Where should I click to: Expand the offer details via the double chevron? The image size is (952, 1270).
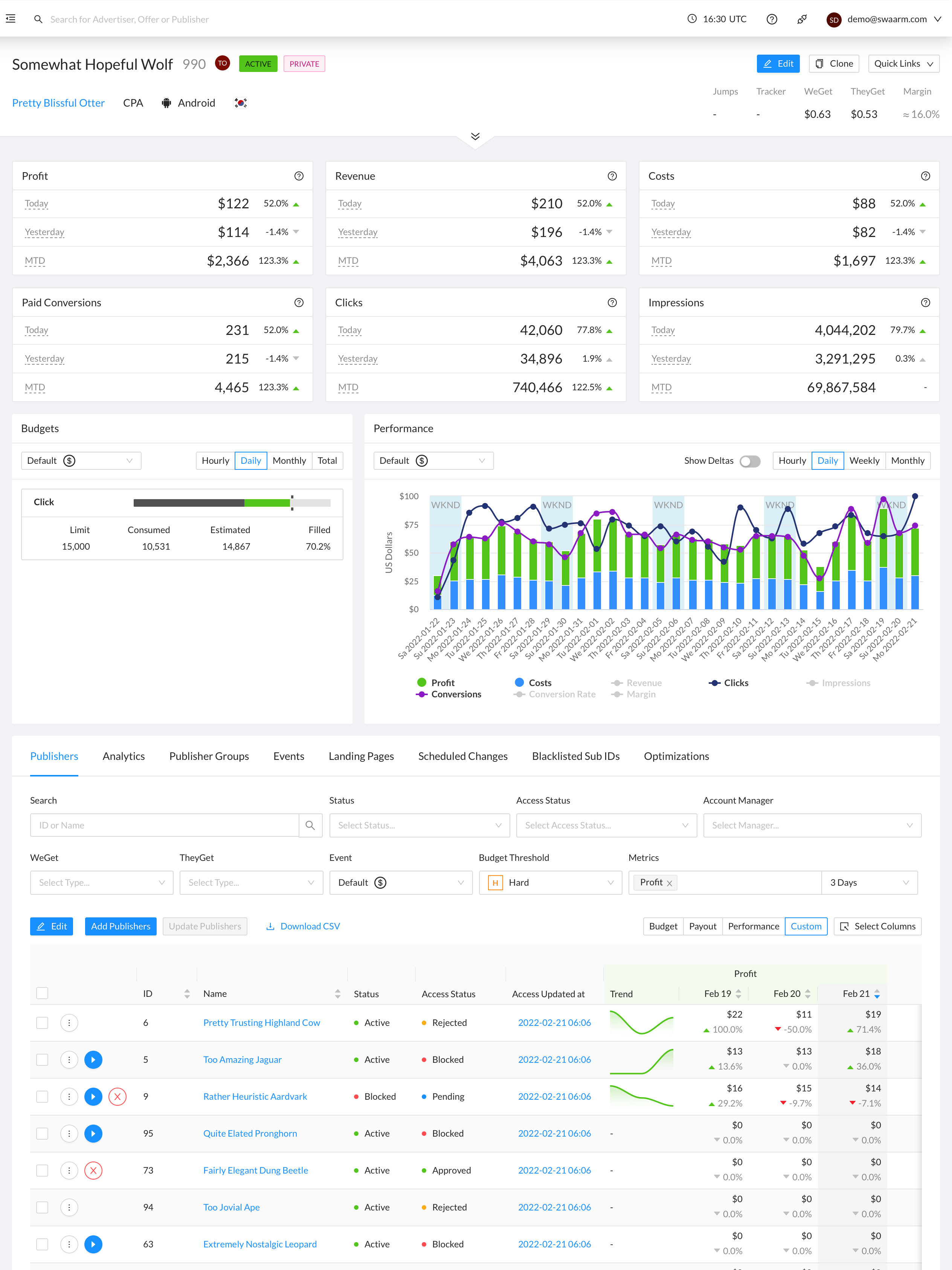coord(475,137)
